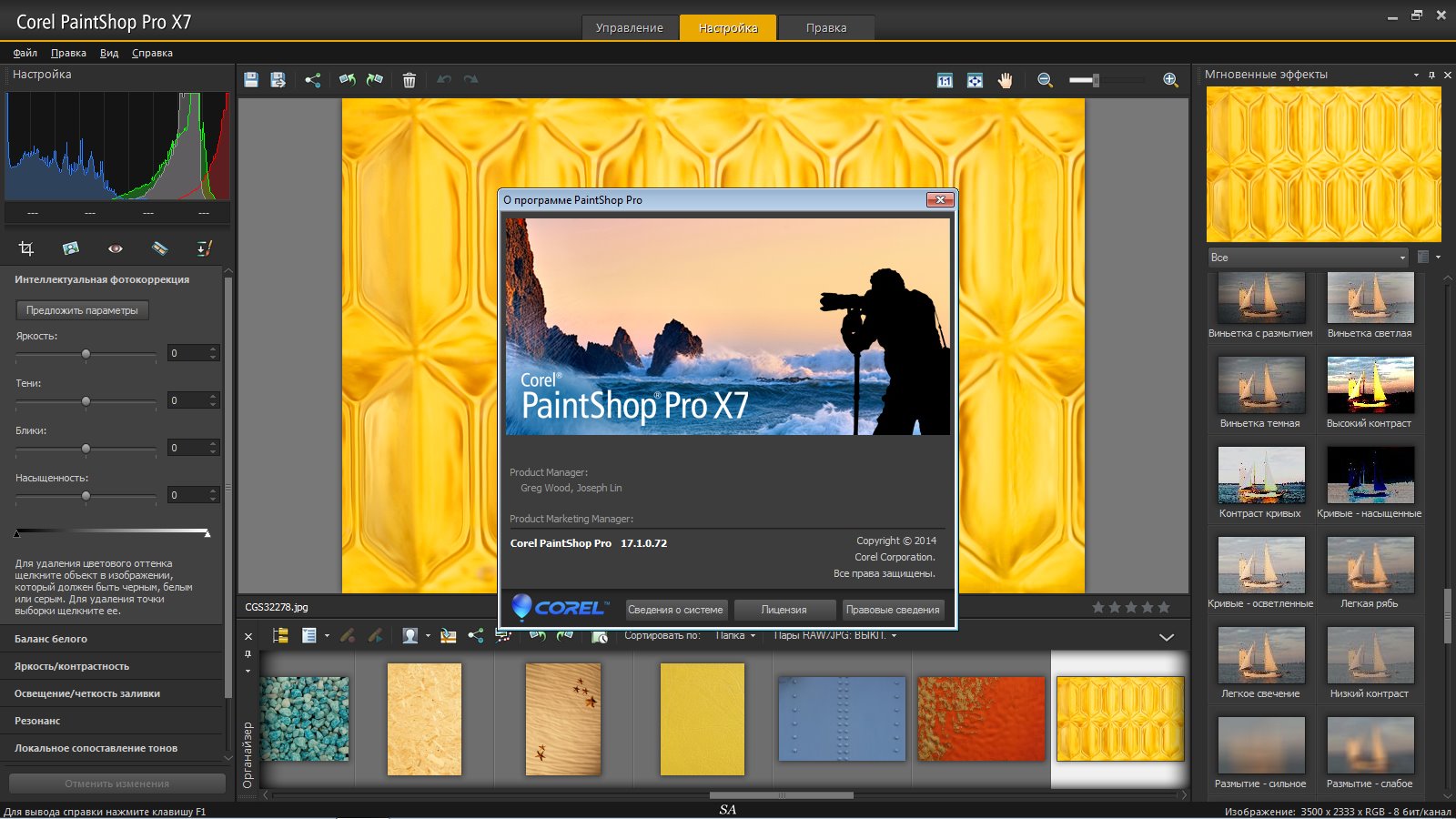Click the trash can Delete icon
The width and height of the screenshot is (1456, 819).
point(409,80)
